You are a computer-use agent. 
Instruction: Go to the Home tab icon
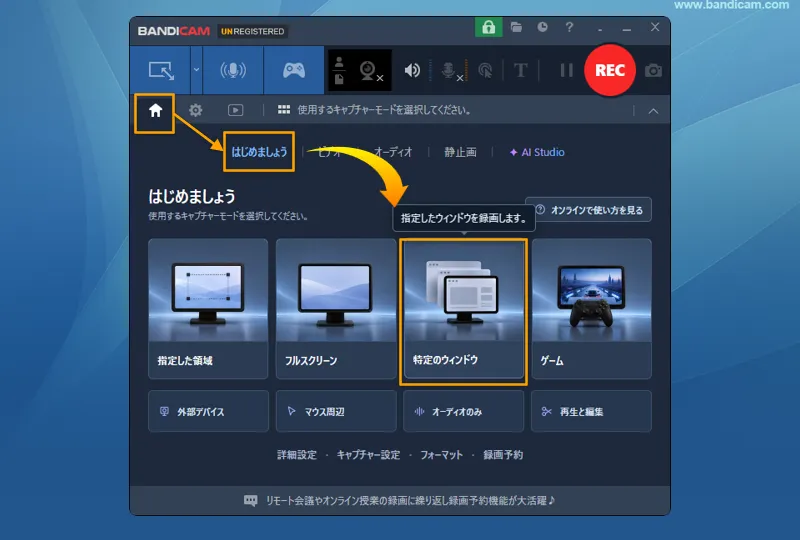point(155,110)
